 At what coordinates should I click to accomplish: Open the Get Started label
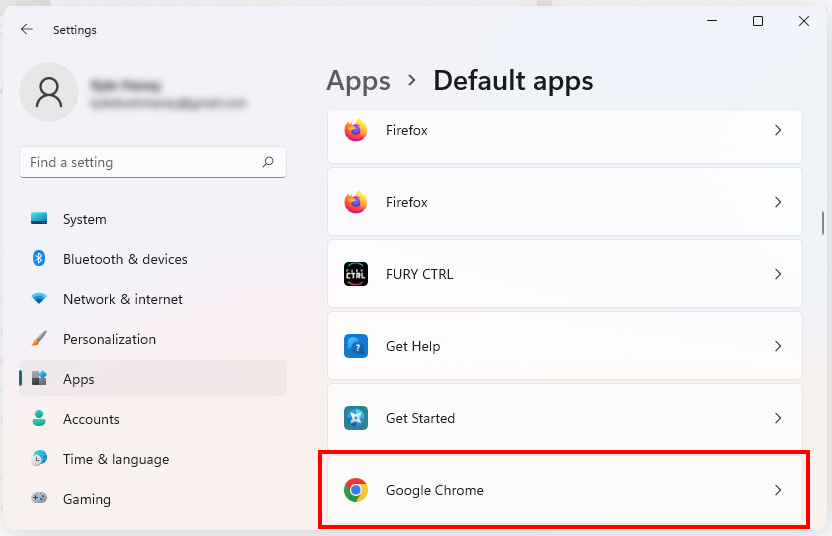click(x=420, y=418)
